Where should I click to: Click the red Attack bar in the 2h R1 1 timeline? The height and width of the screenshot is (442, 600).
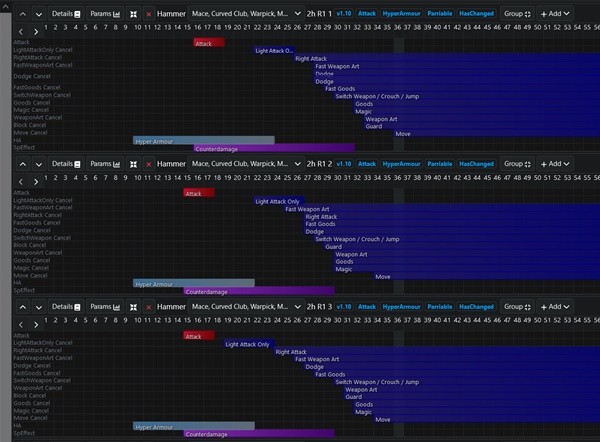208,43
